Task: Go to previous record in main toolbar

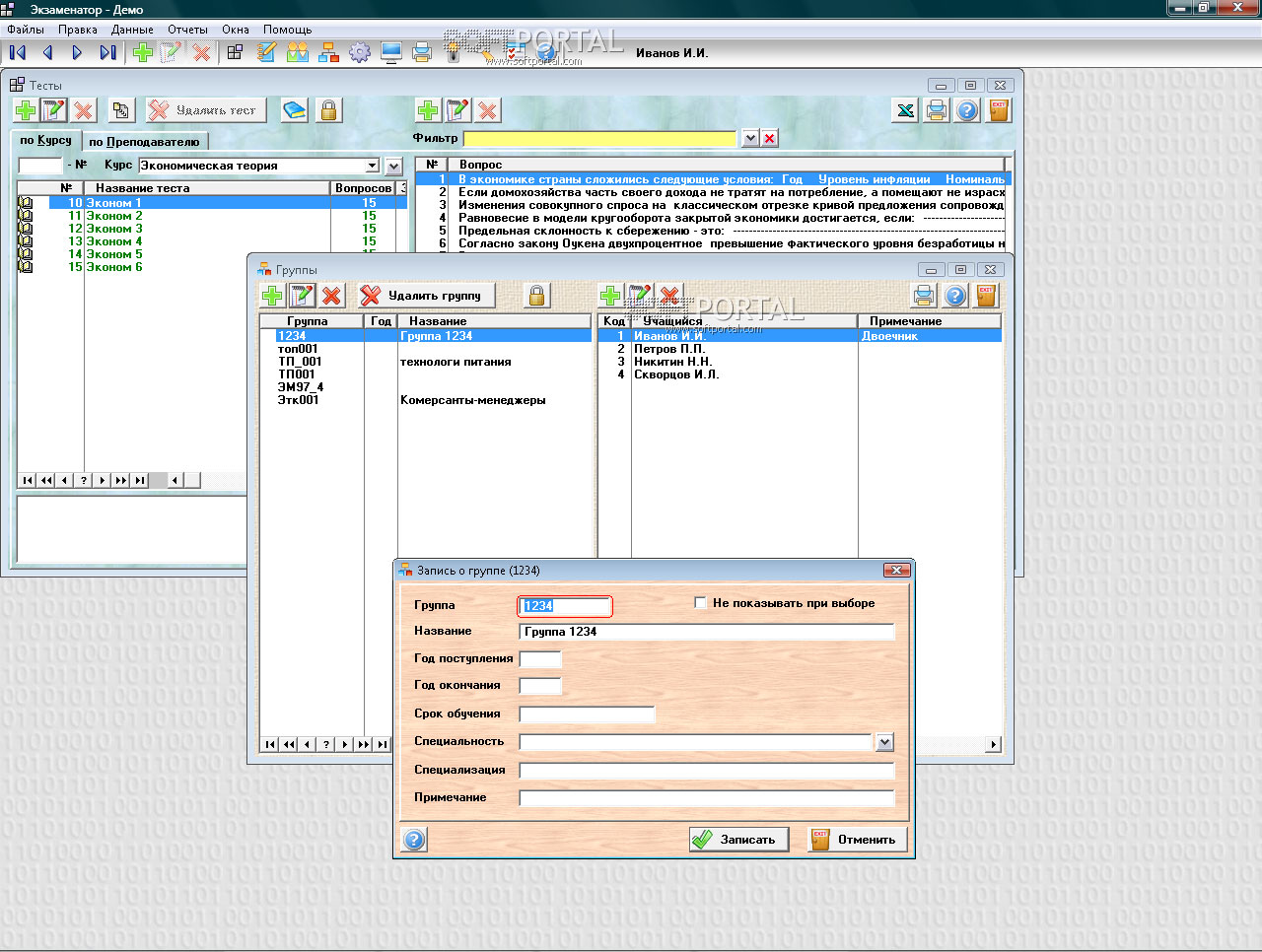Action: [47, 52]
